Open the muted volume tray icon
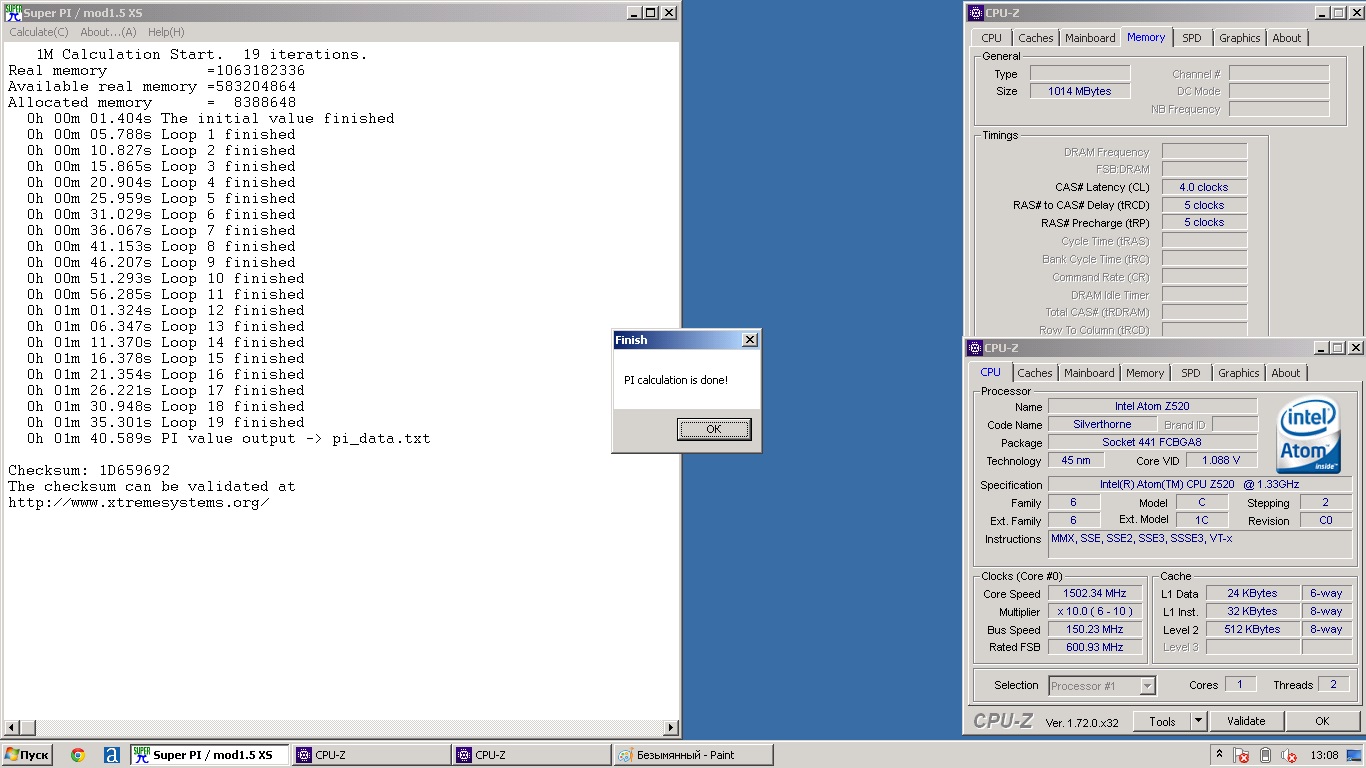1366x768 pixels. 1289,755
